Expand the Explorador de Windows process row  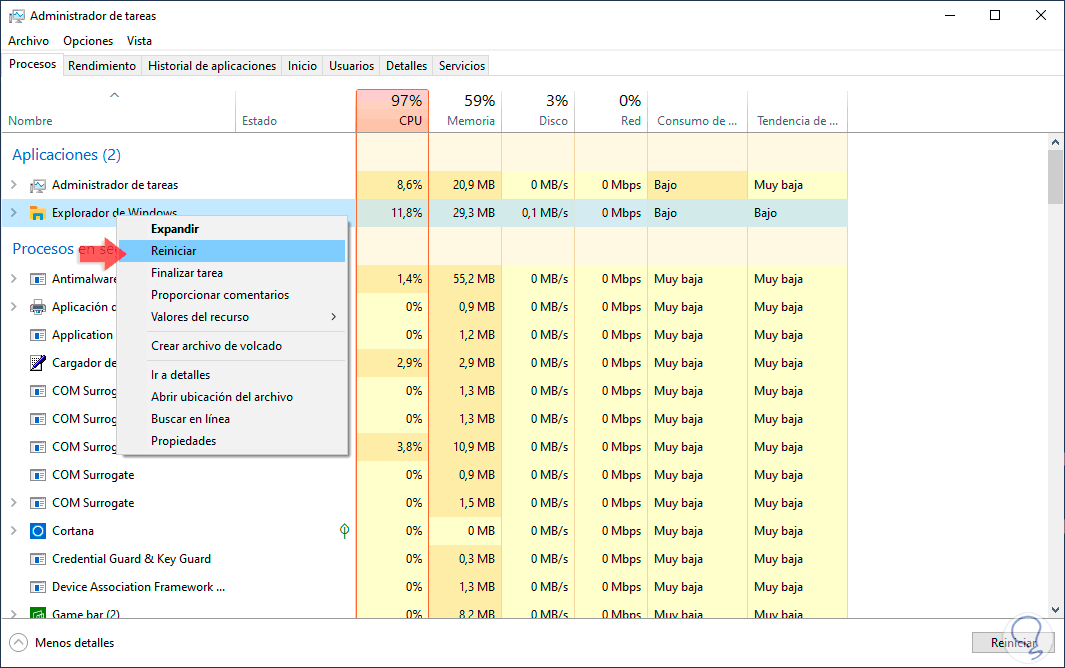pyautogui.click(x=14, y=213)
